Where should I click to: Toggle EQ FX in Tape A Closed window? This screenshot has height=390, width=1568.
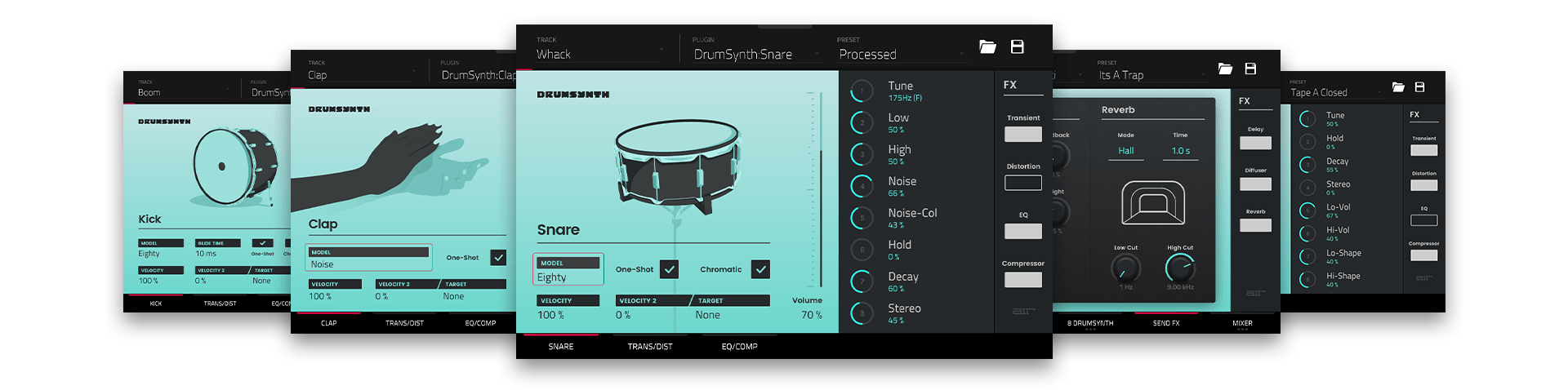point(1423,220)
